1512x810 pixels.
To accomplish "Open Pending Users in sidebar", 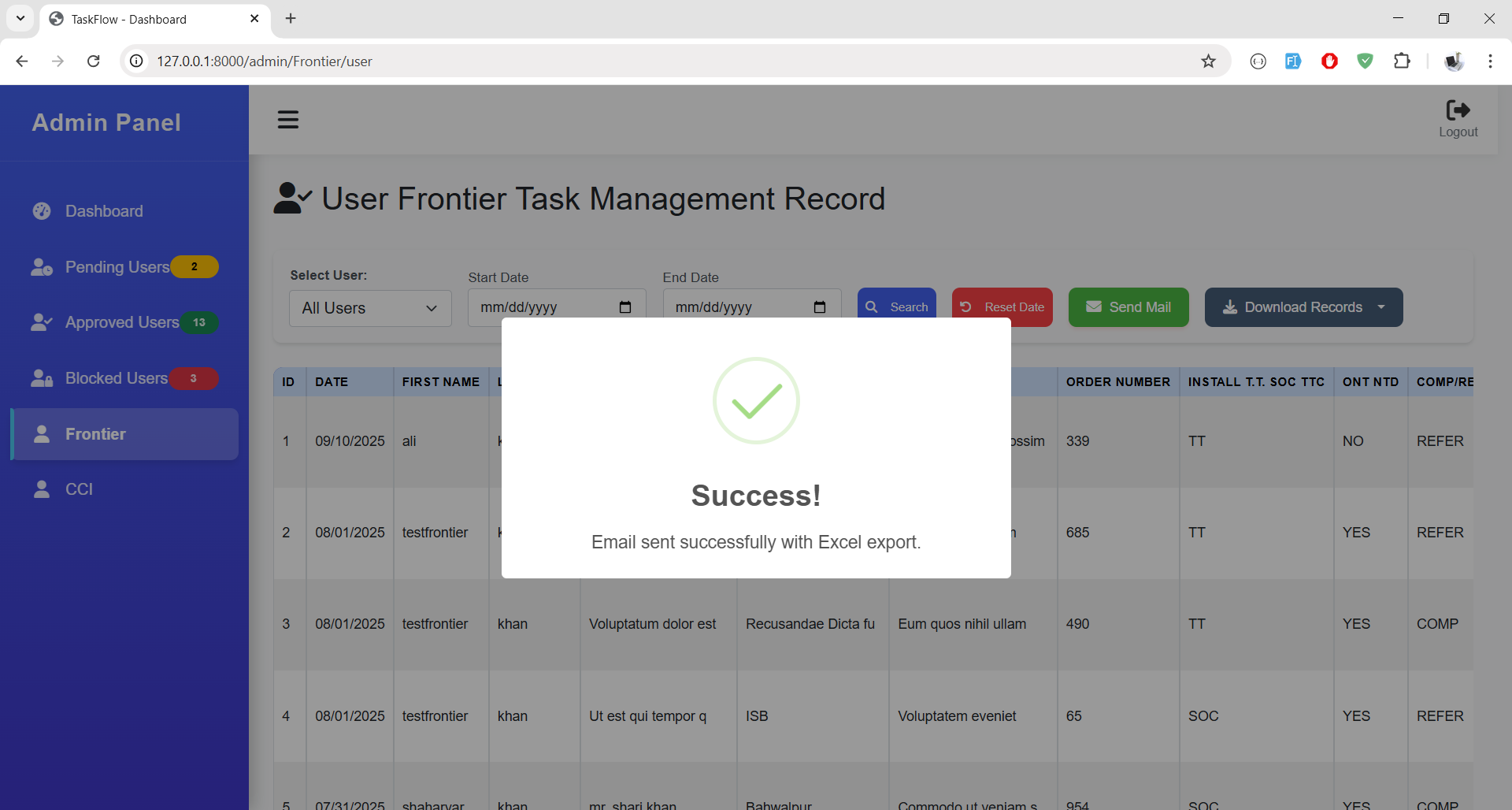I will 117,267.
